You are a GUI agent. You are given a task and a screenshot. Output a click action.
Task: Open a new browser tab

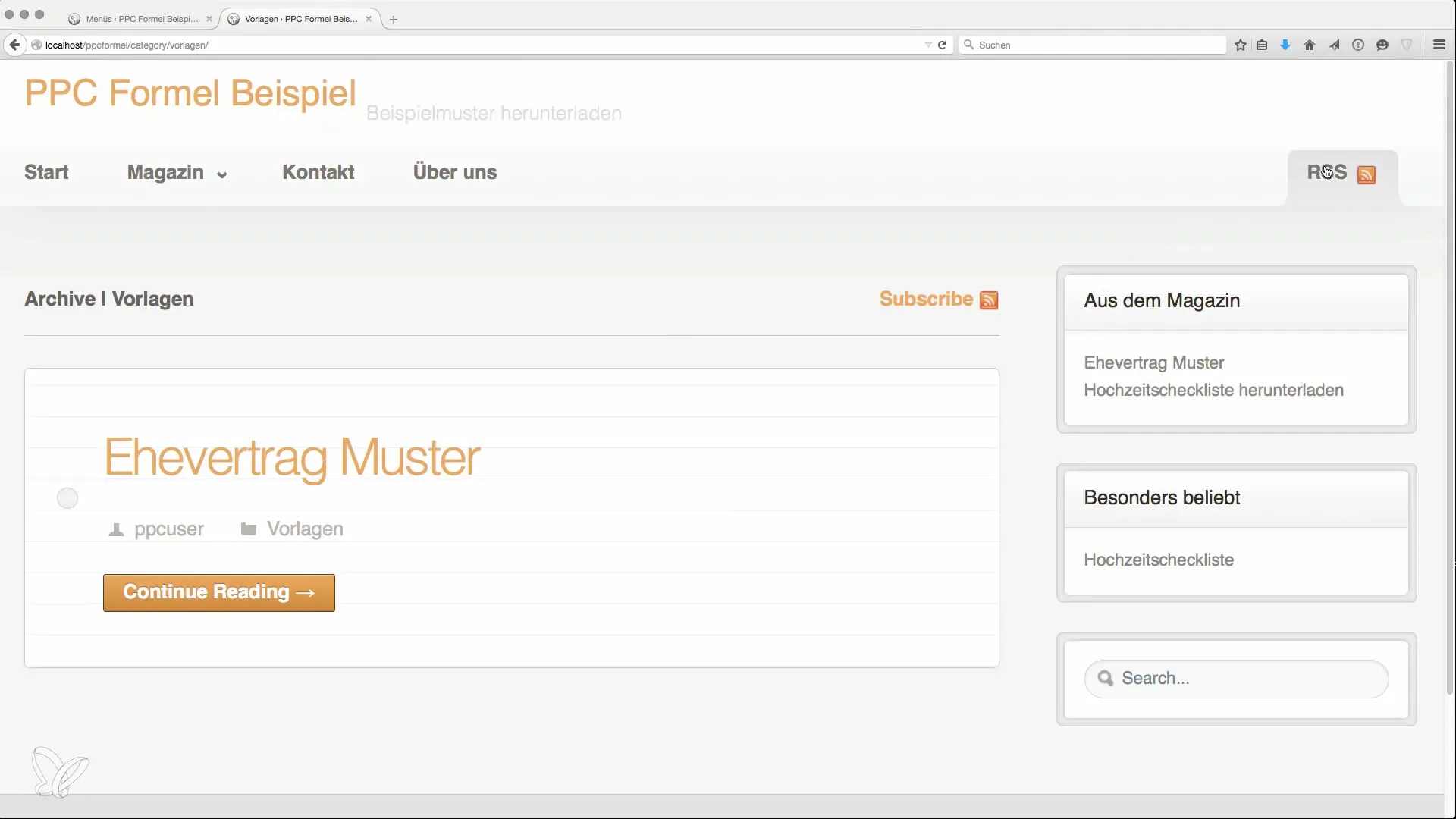point(394,20)
